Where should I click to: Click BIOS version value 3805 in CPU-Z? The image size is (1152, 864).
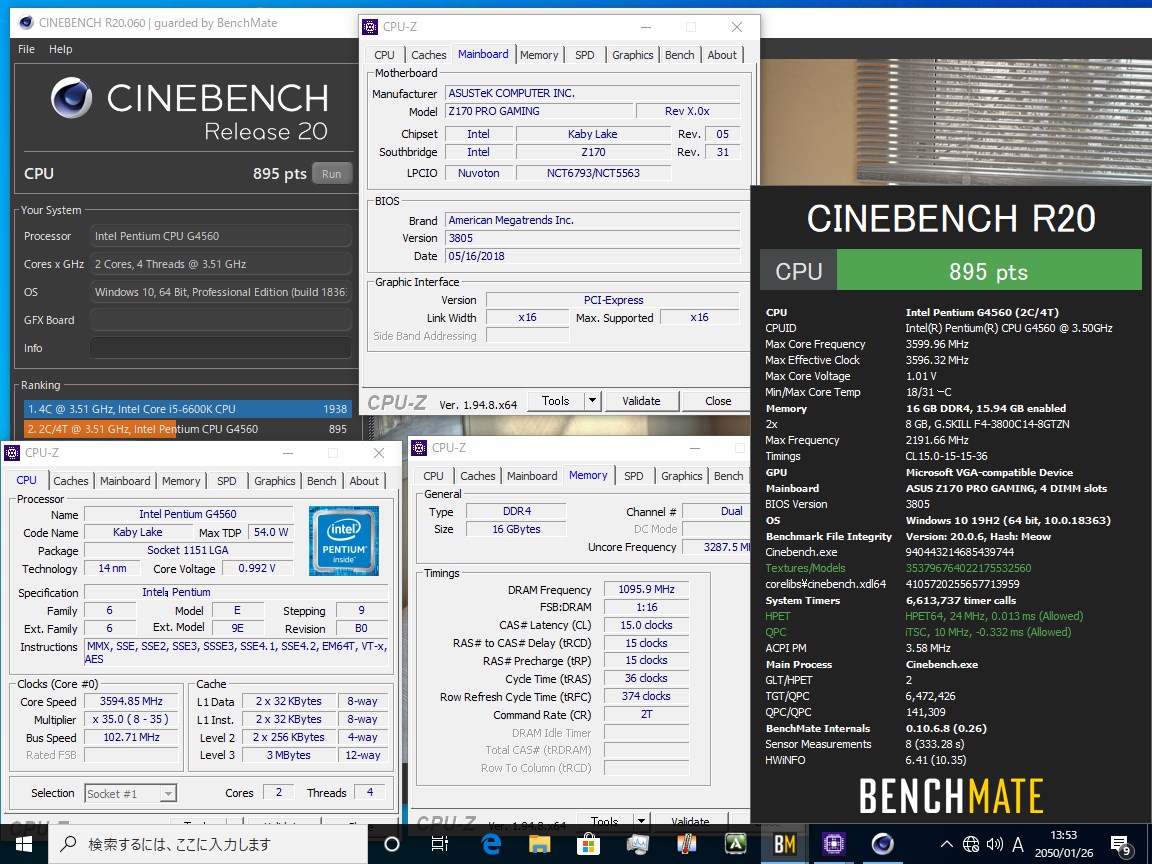pyautogui.click(x=593, y=238)
